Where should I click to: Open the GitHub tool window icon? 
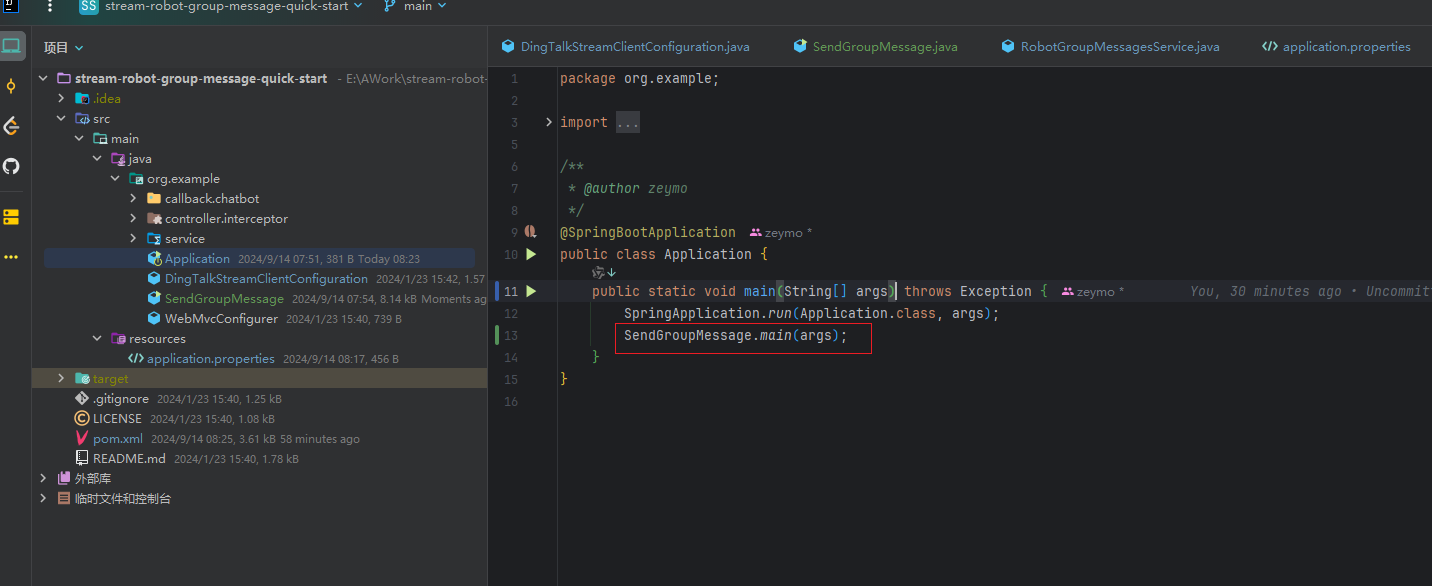tap(11, 166)
